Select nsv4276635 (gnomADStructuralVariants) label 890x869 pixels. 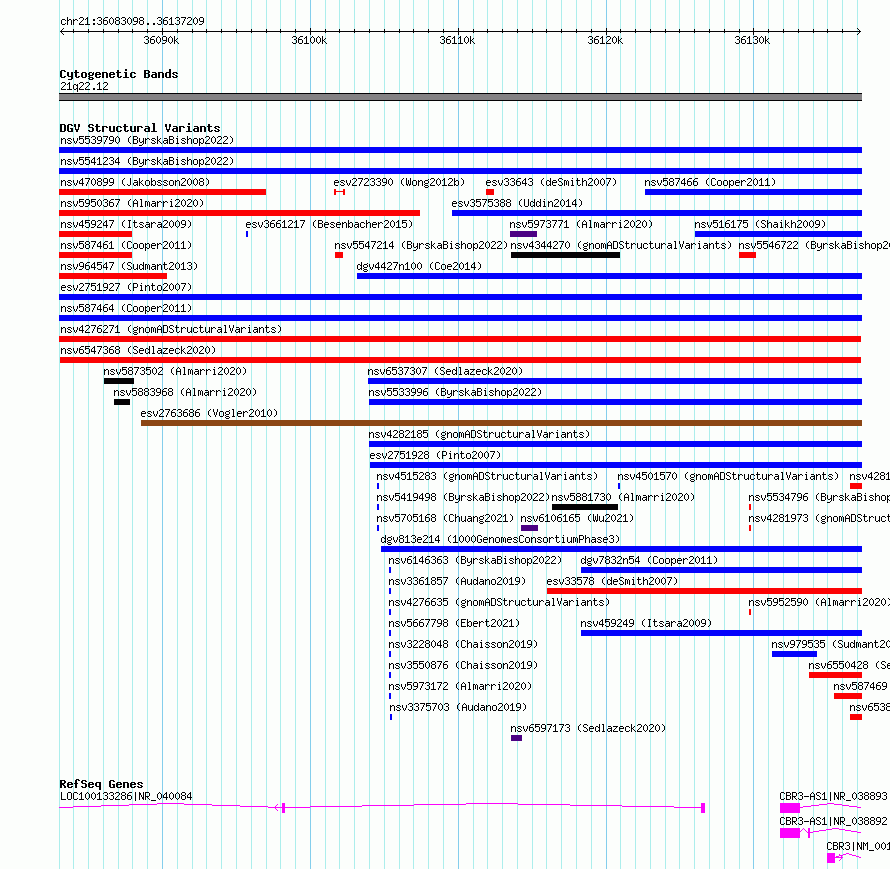(499, 602)
